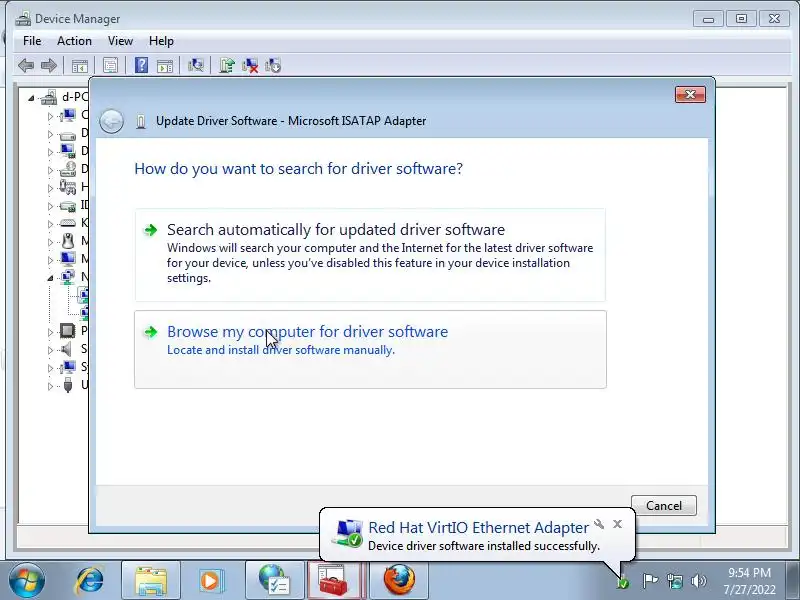800x600 pixels.
Task: Choose Browse my computer for driver software
Action: click(x=370, y=349)
